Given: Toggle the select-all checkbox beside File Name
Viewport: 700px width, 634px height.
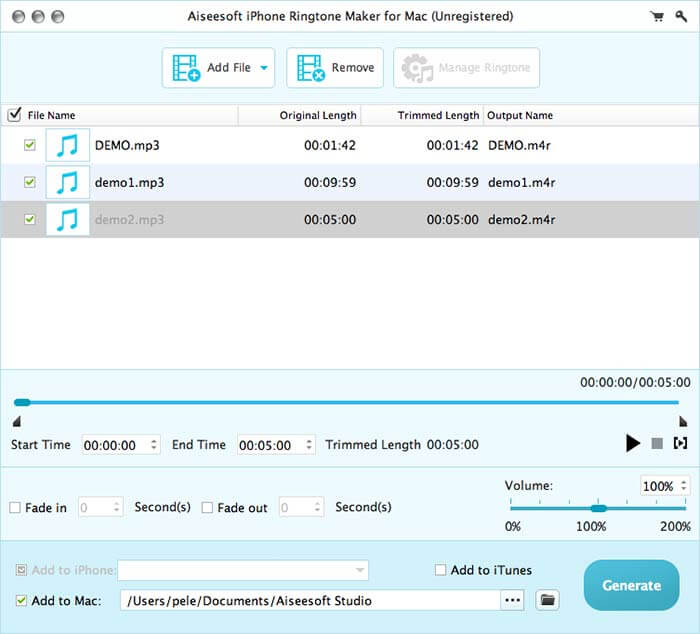Looking at the screenshot, I should 14,115.
